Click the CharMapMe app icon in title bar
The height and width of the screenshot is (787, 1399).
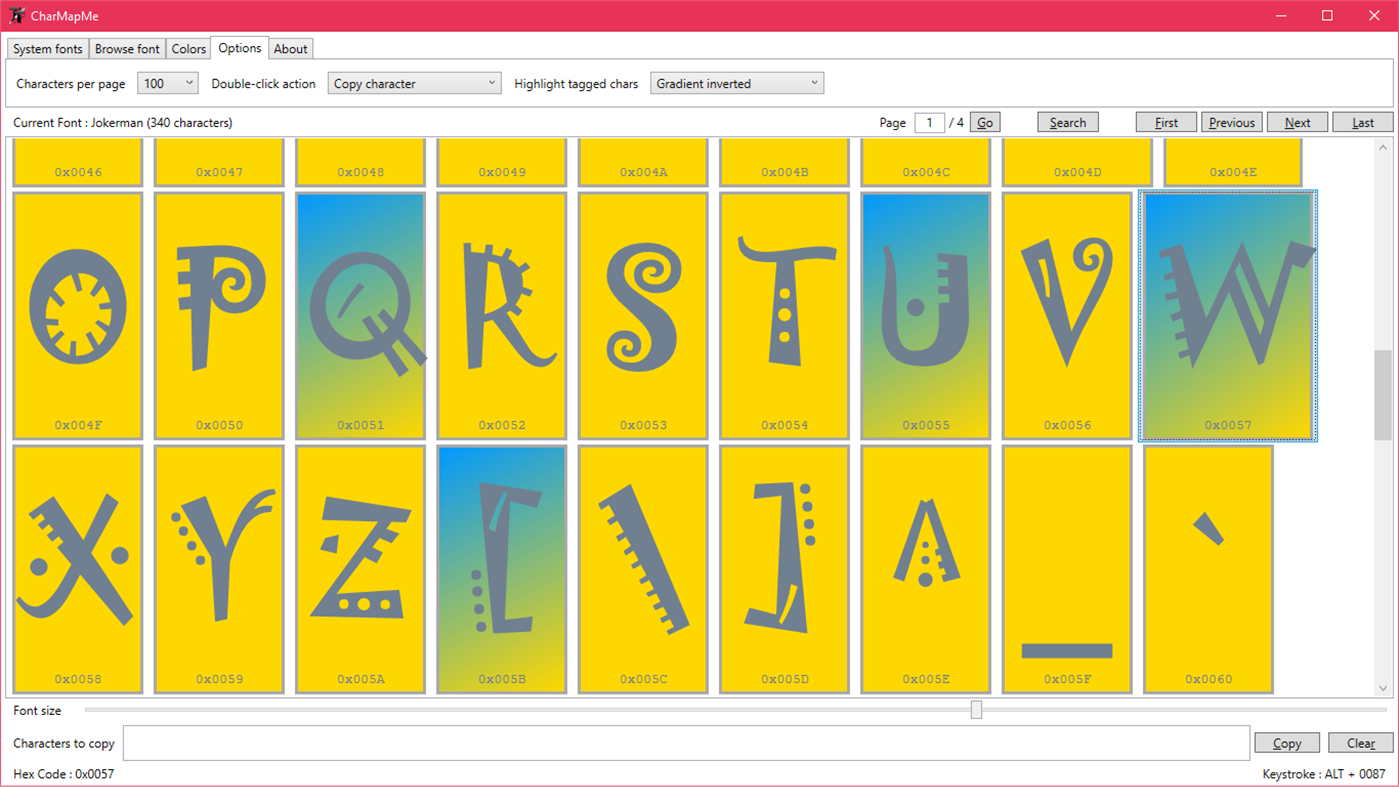pos(16,16)
